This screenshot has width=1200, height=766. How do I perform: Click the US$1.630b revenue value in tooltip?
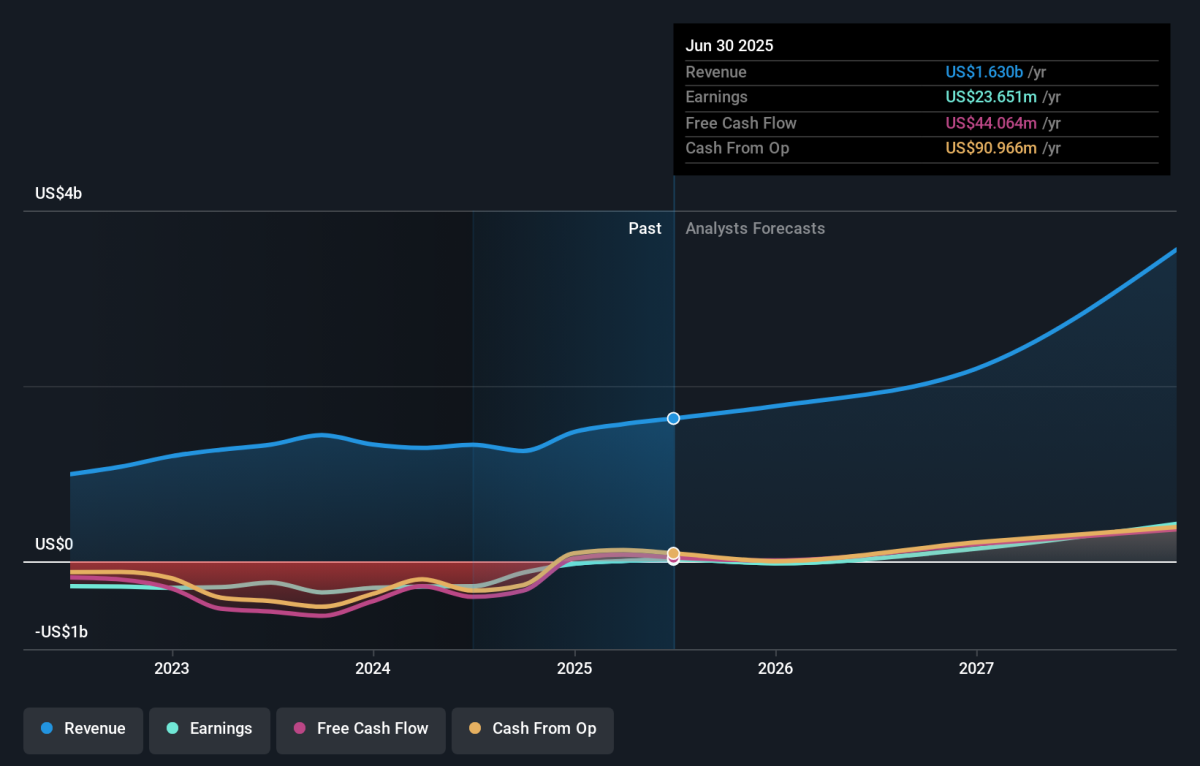click(x=984, y=72)
